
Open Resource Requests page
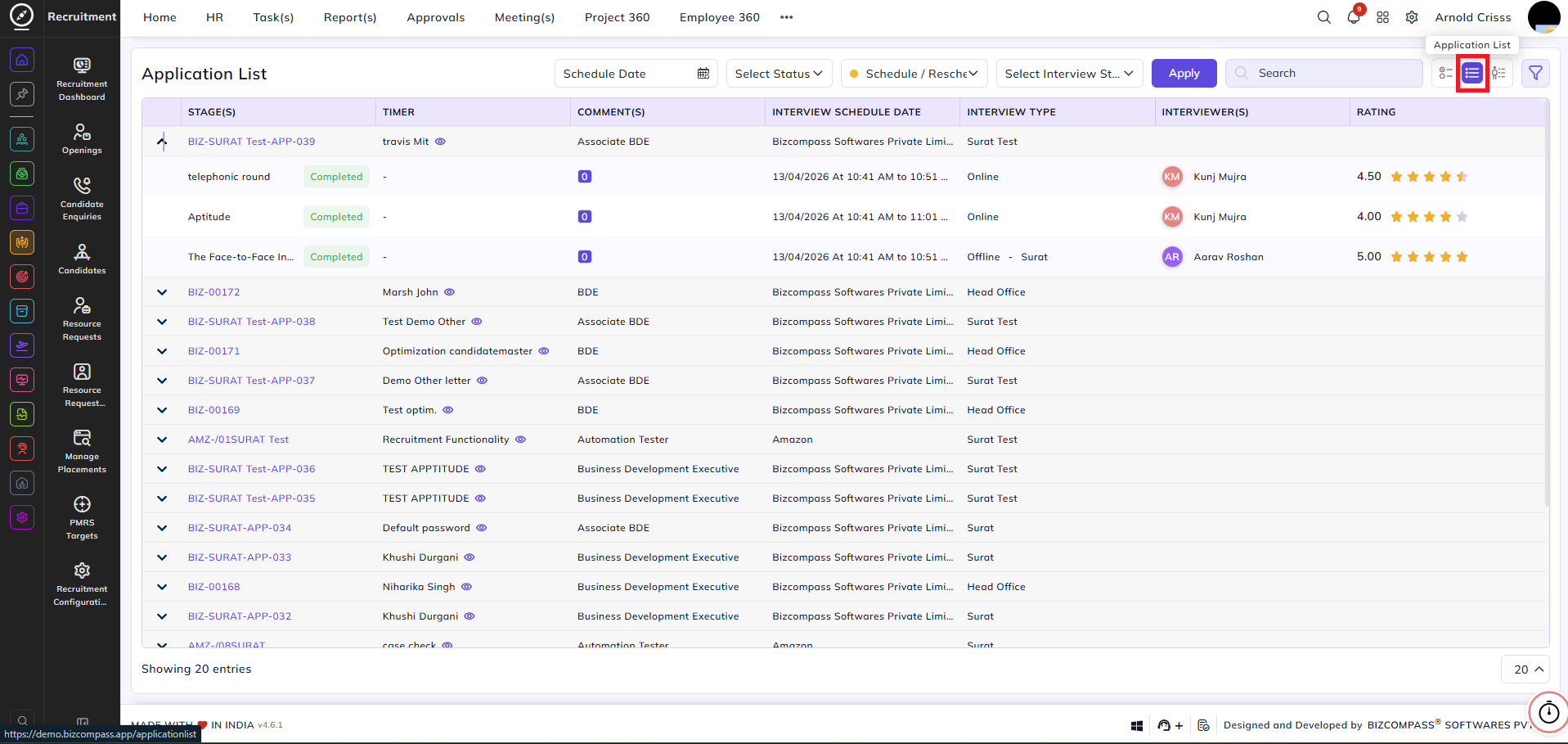click(x=82, y=318)
